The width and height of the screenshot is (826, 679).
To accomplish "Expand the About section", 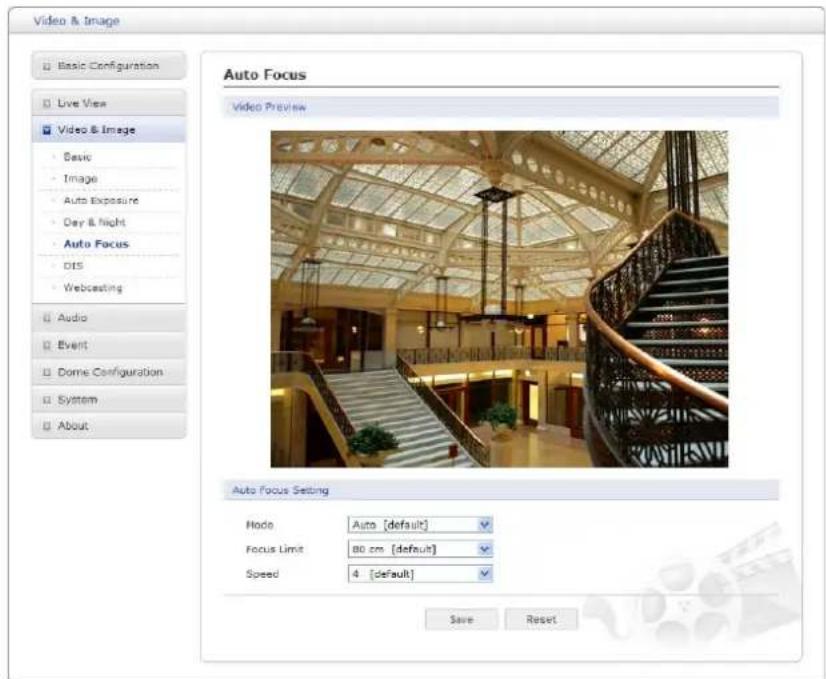I will [109, 426].
